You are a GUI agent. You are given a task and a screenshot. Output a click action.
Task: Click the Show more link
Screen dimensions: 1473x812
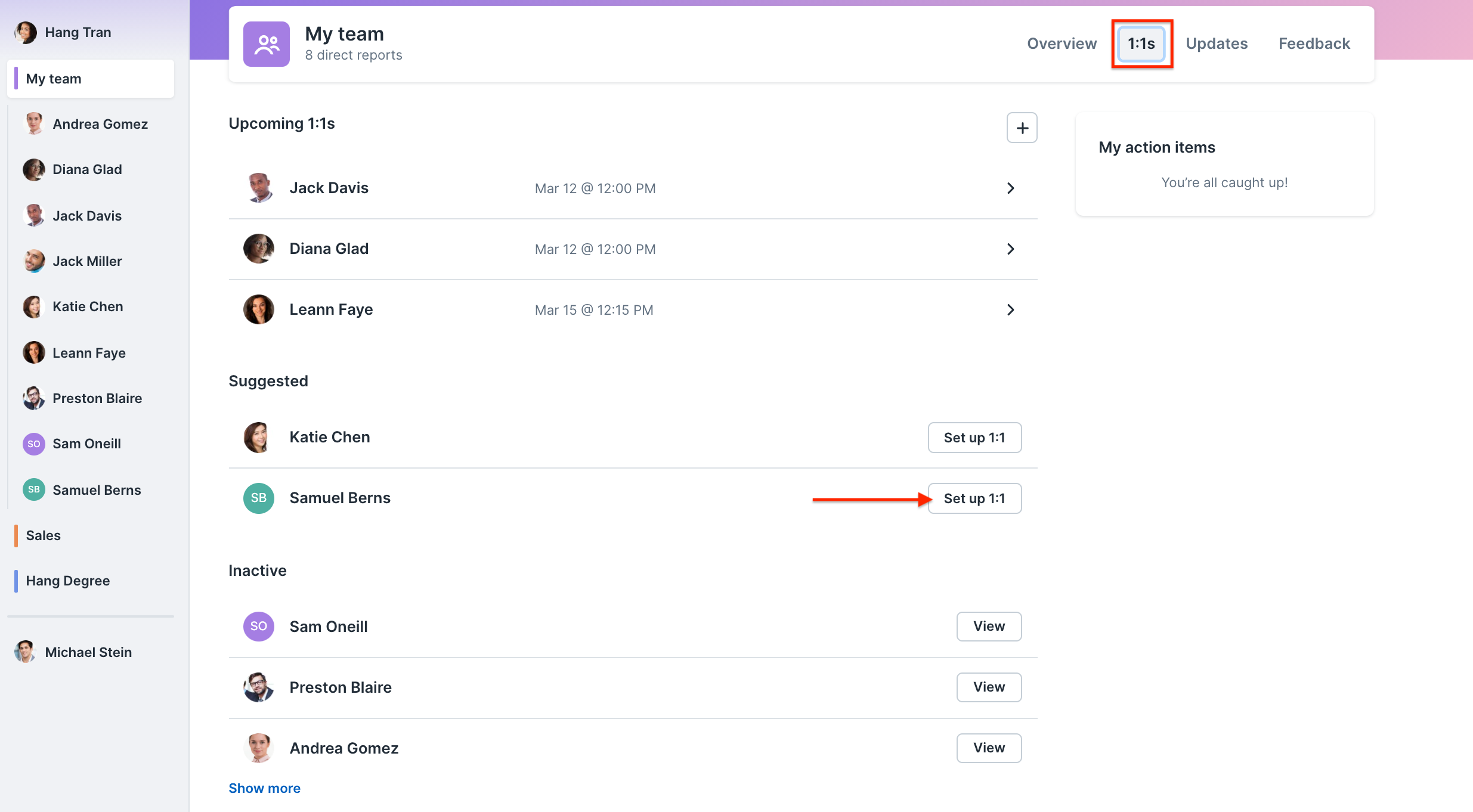(264, 788)
